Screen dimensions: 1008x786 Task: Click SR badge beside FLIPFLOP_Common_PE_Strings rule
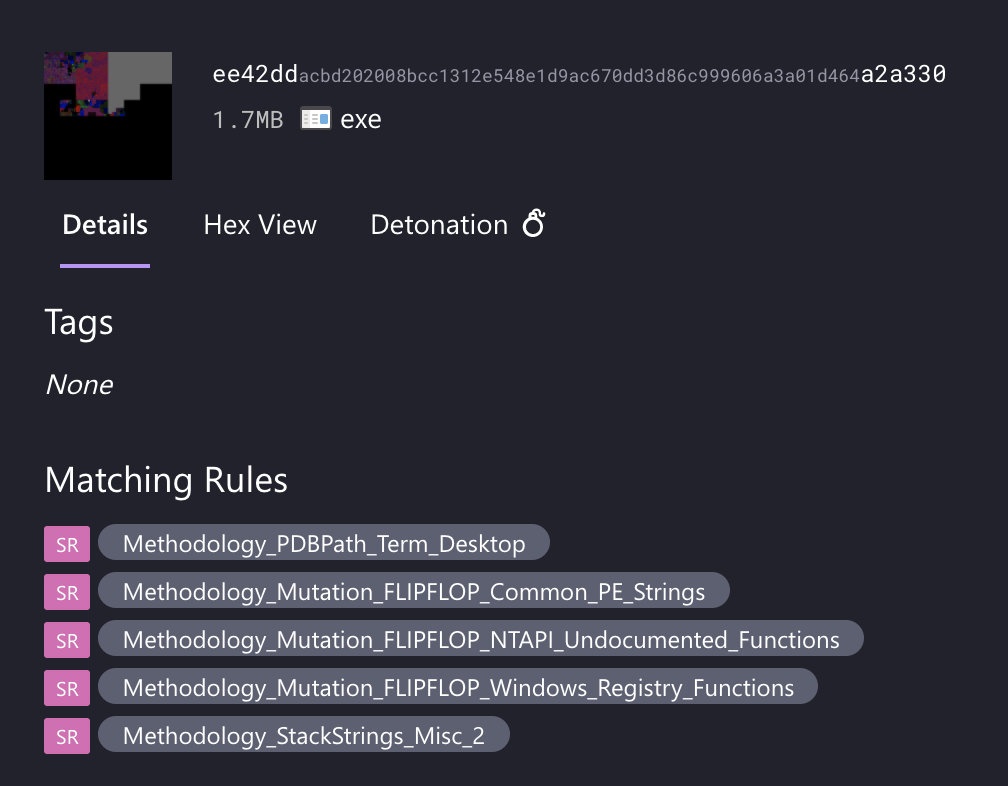tap(67, 592)
